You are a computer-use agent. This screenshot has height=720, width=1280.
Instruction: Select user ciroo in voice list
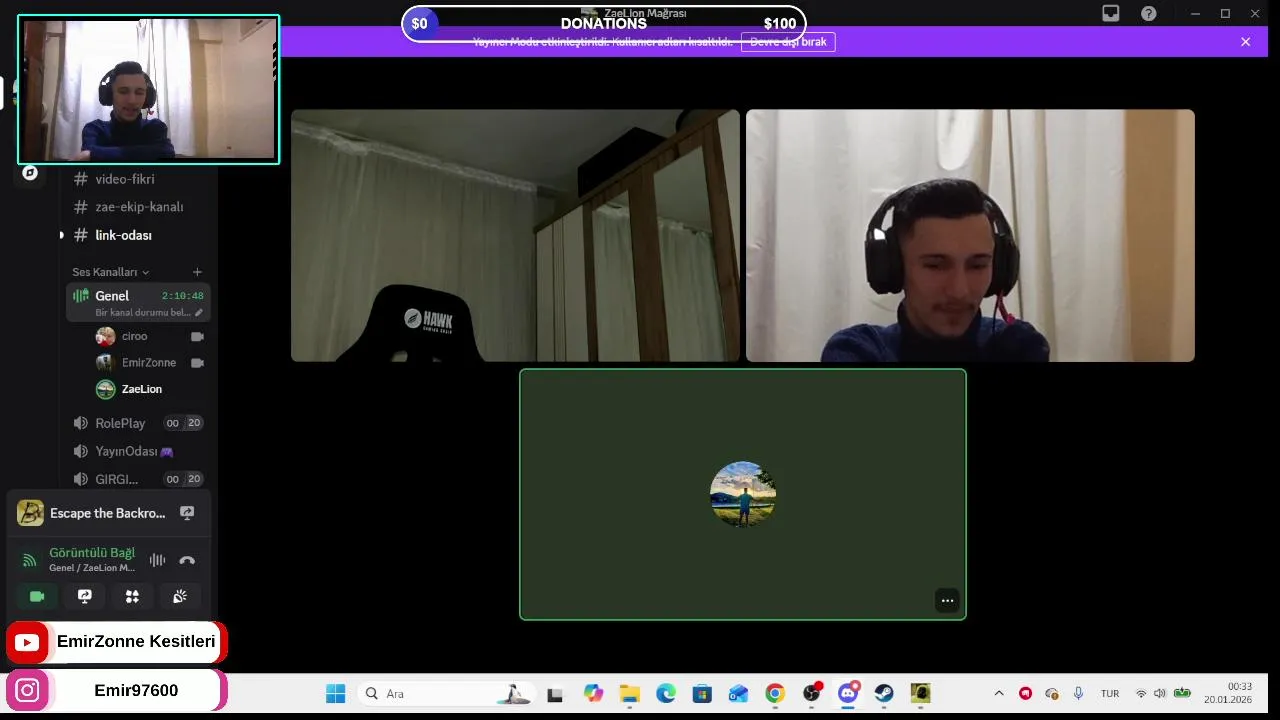click(x=134, y=336)
